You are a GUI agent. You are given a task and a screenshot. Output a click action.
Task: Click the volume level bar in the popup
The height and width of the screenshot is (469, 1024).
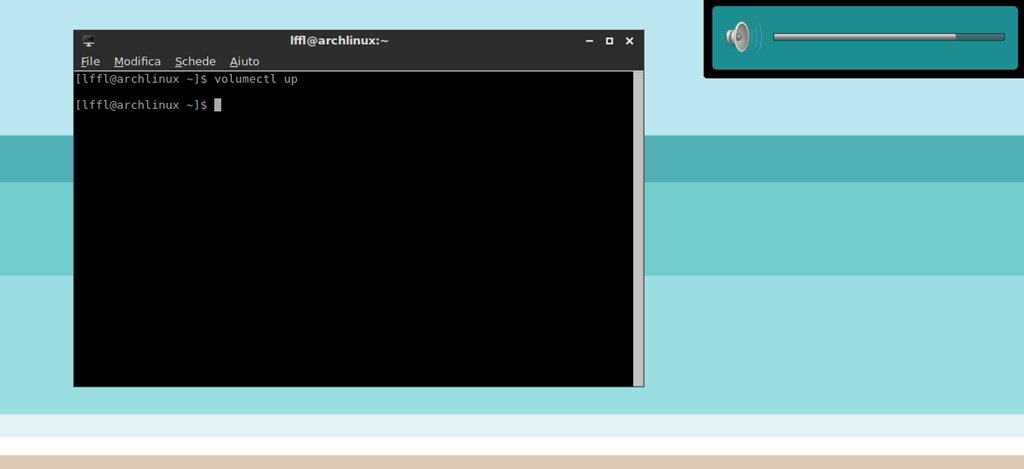[889, 37]
